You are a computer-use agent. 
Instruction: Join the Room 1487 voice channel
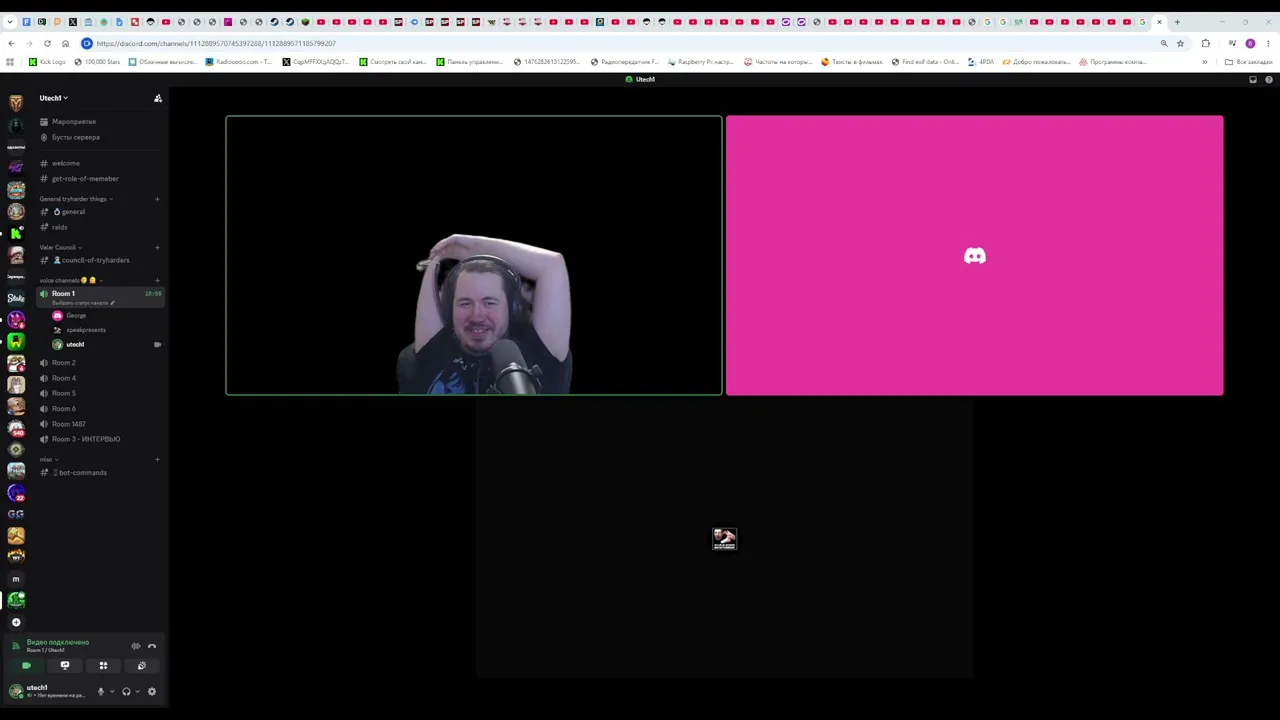(x=68, y=424)
